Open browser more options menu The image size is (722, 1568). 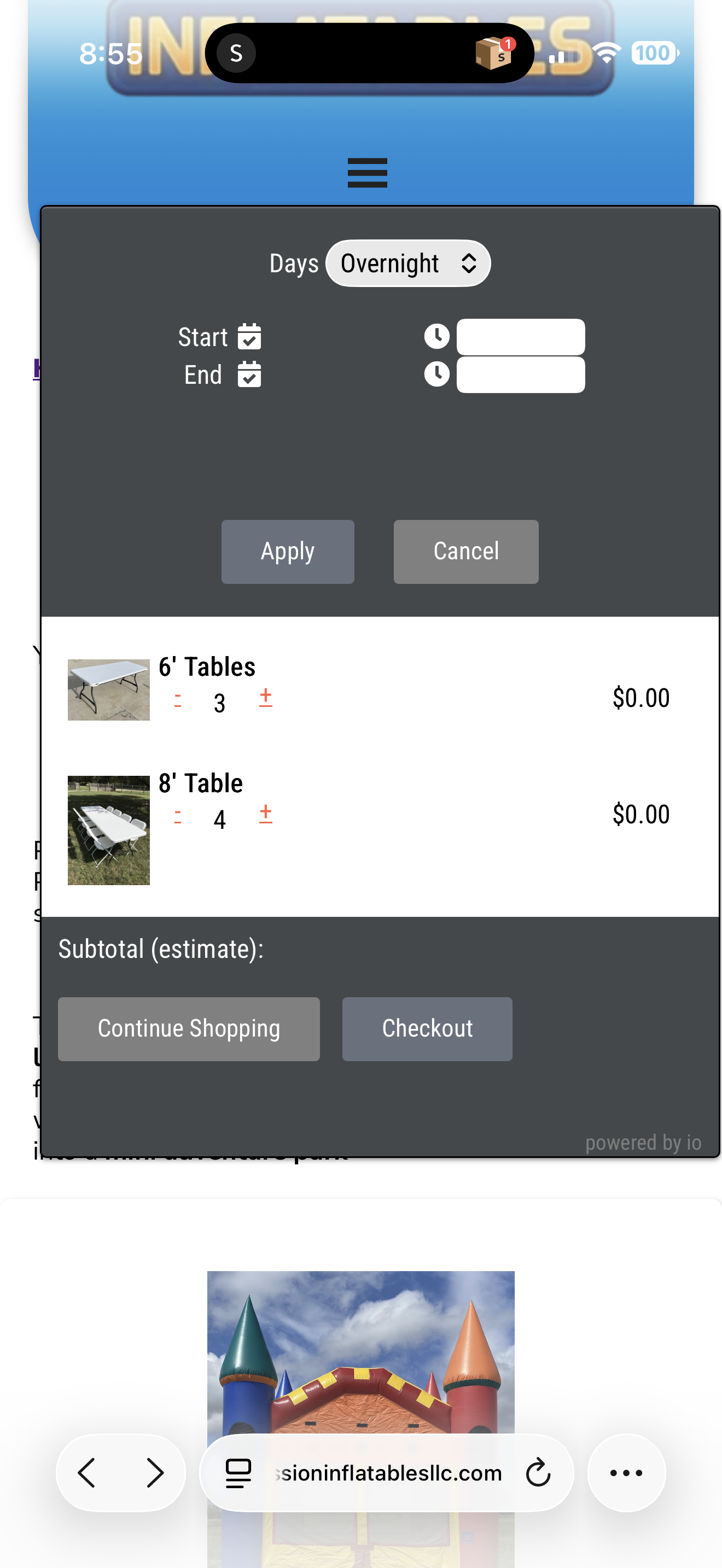click(x=626, y=1473)
